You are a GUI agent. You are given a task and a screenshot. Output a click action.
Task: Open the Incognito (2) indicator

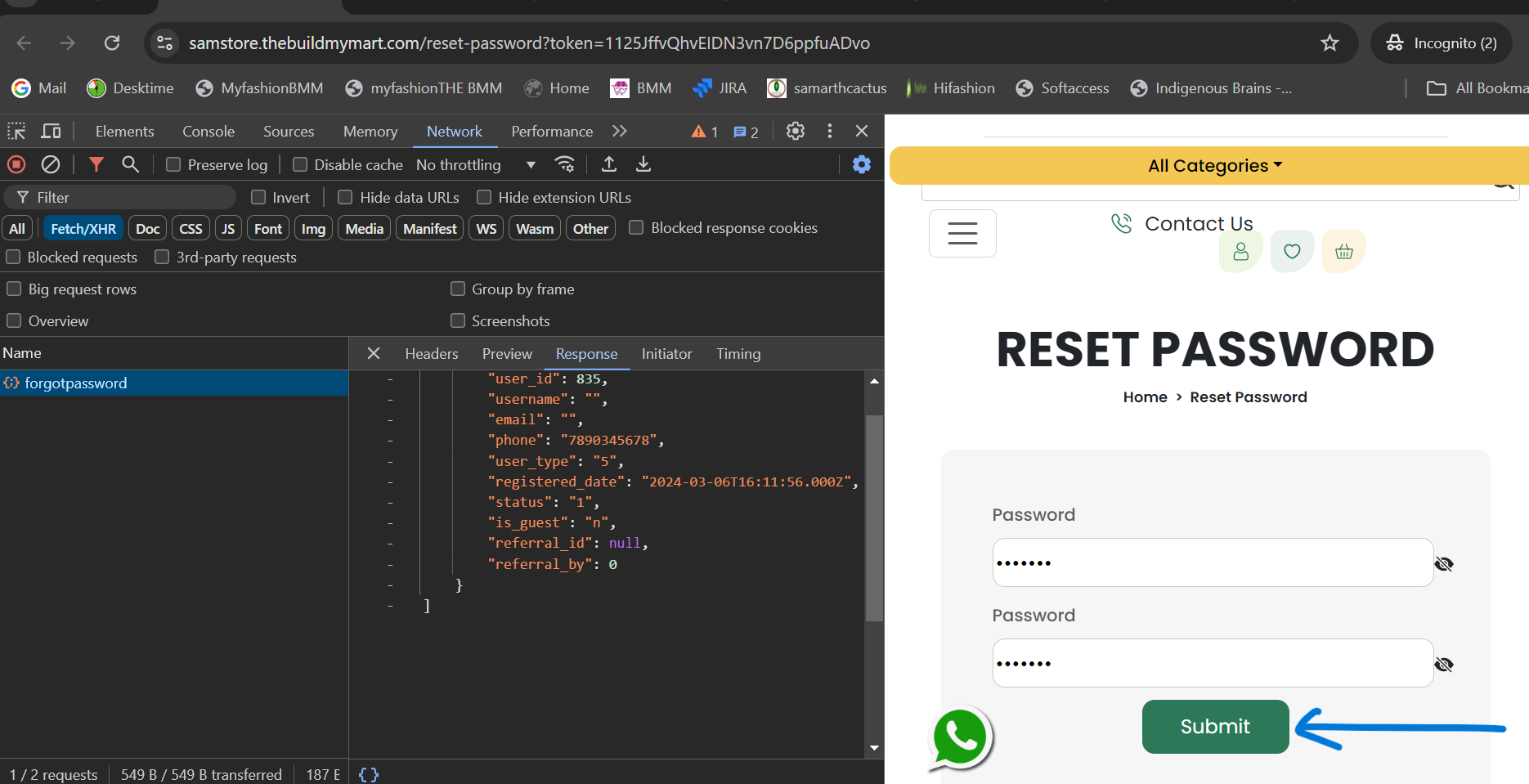pyautogui.click(x=1442, y=43)
